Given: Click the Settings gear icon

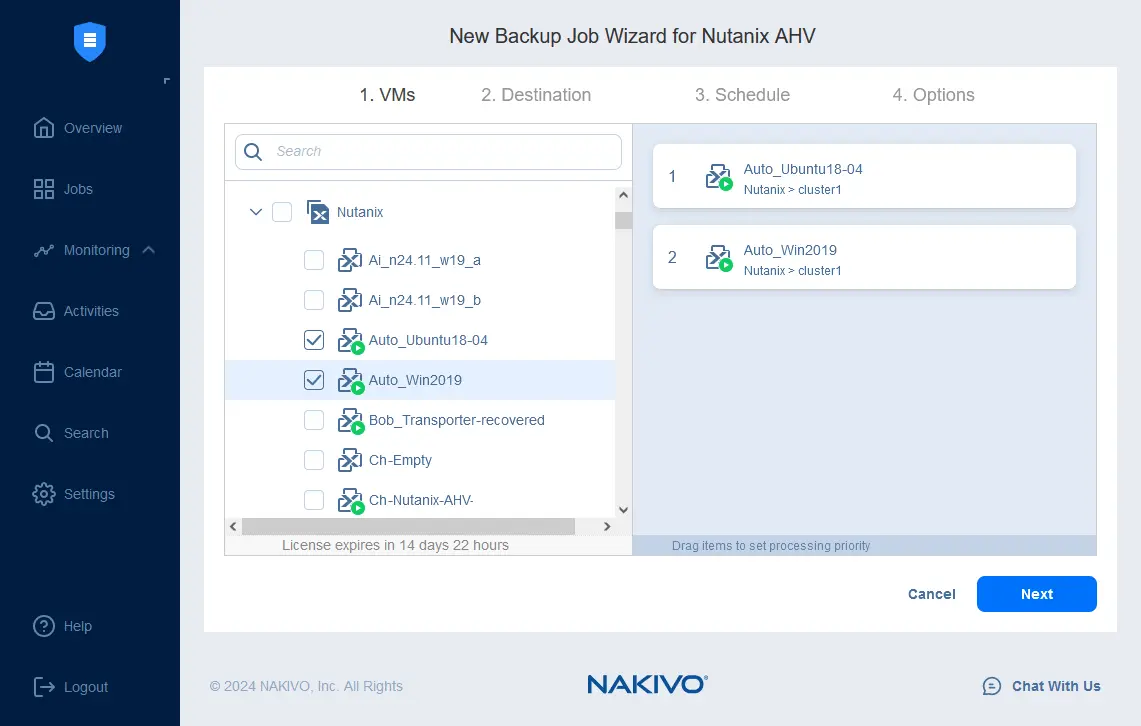Looking at the screenshot, I should [44, 494].
